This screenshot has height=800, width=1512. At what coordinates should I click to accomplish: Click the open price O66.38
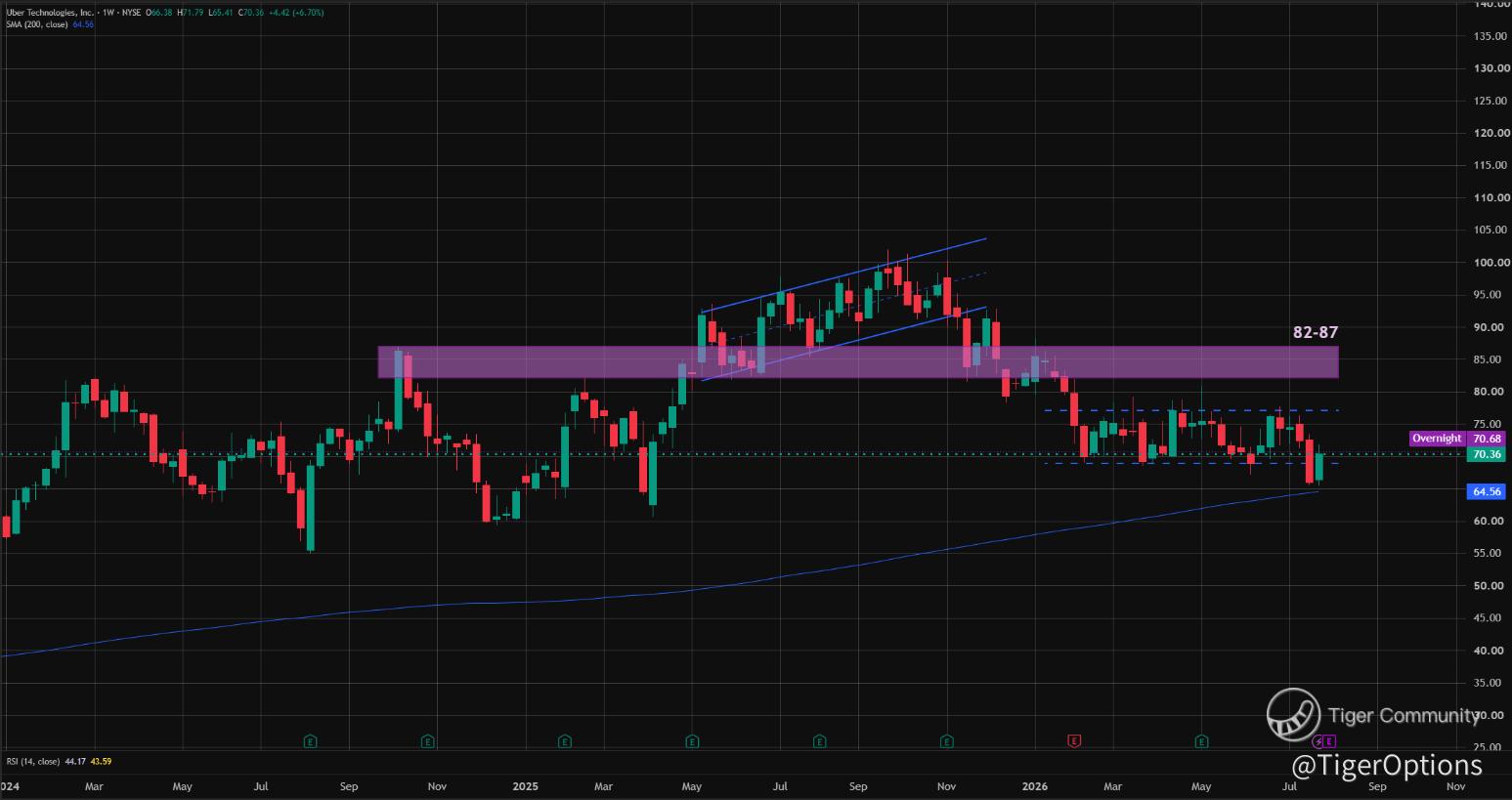[x=158, y=13]
